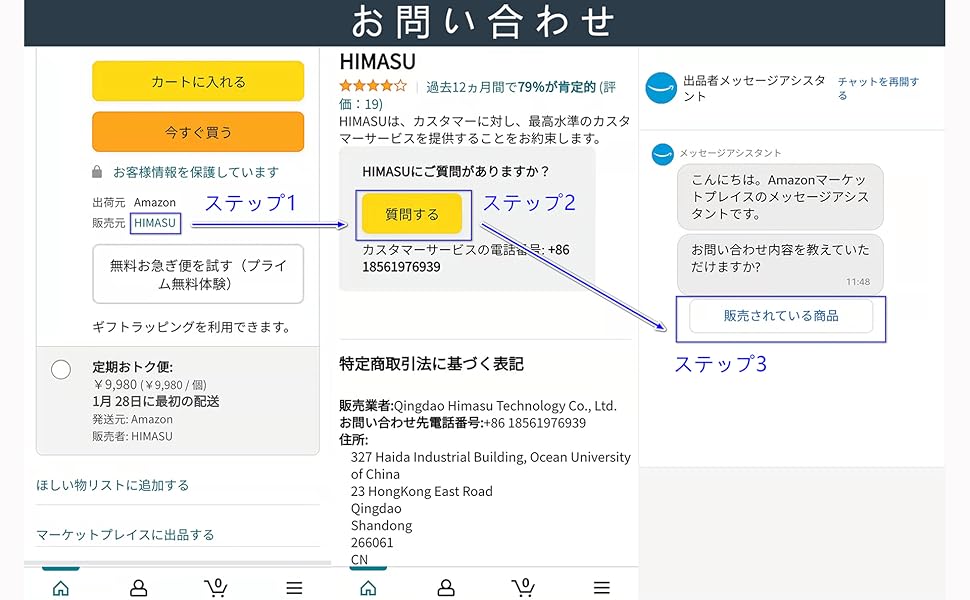Image resolution: width=970 pixels, height=600 pixels.
Task: Tap Home icon in middle panel nav bar
Action: (x=368, y=588)
